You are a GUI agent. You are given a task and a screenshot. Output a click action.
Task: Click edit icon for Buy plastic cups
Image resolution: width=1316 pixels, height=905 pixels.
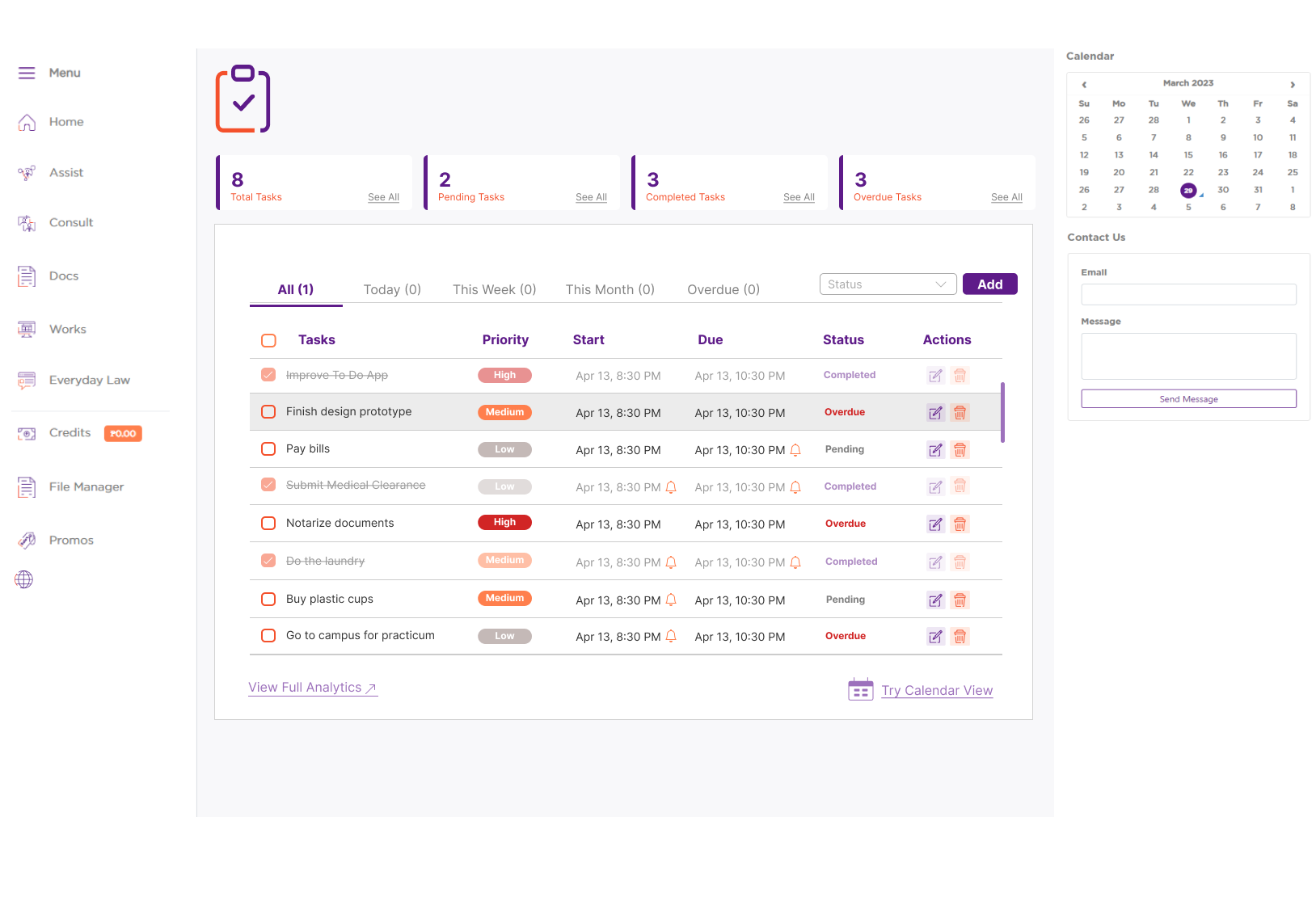(935, 600)
